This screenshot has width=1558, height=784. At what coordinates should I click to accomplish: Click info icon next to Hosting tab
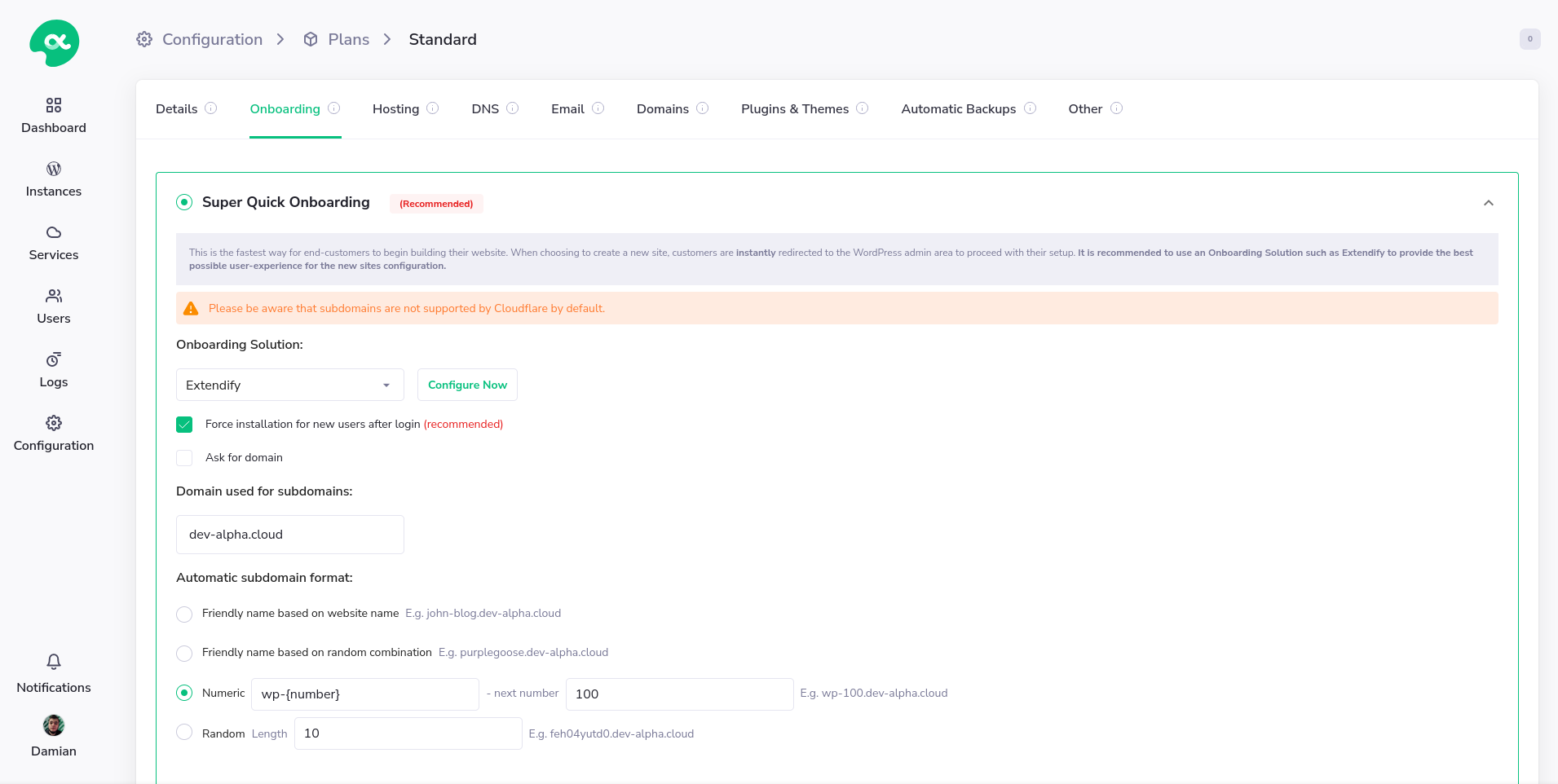433,108
